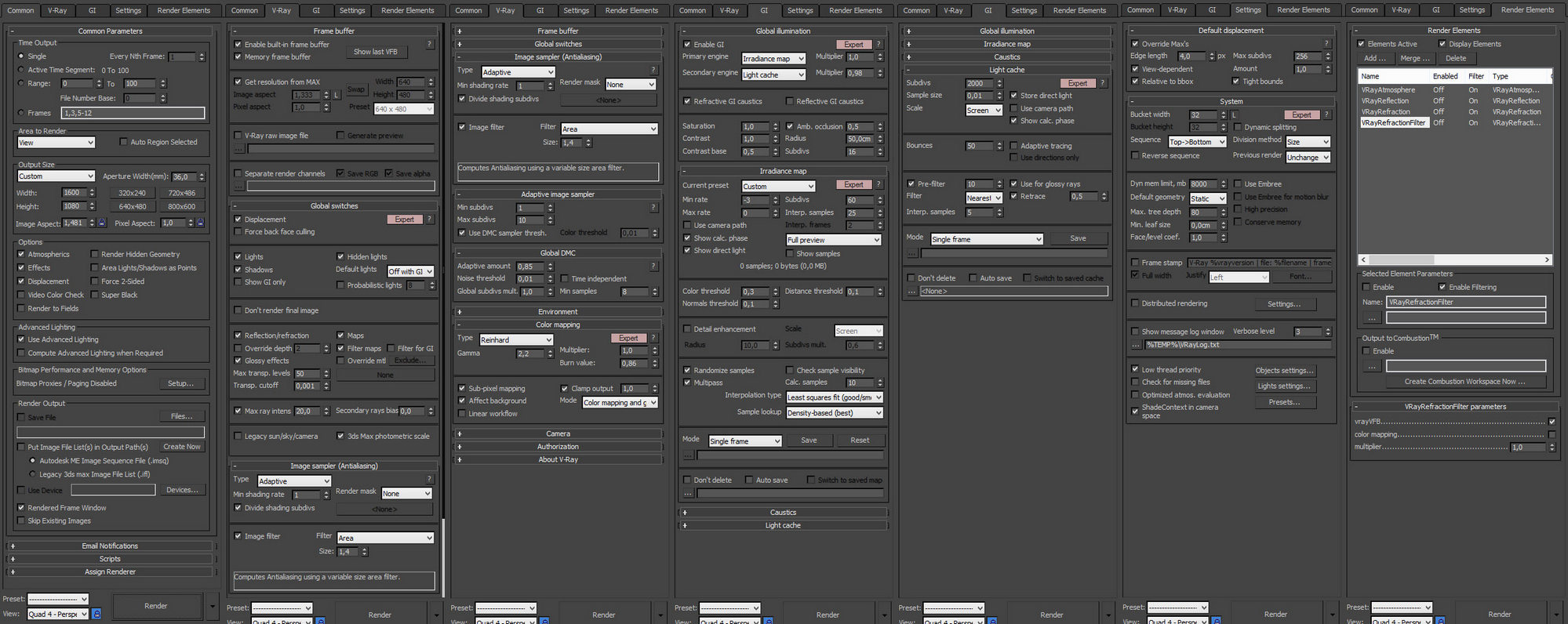Open the Area to Render View dropdown
The image size is (1568, 624).
(x=56, y=143)
